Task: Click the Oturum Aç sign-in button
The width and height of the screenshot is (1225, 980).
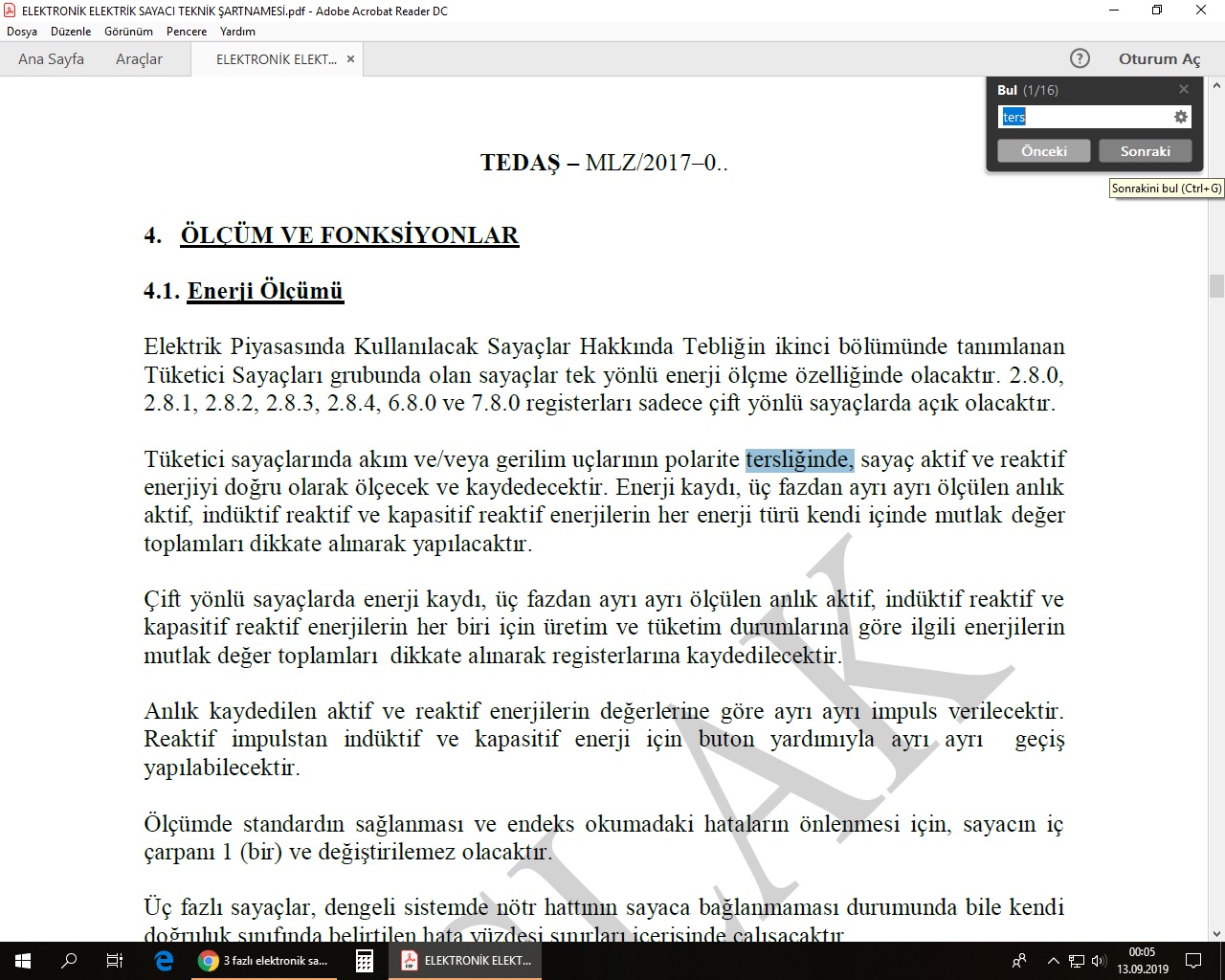Action: coord(1159,59)
